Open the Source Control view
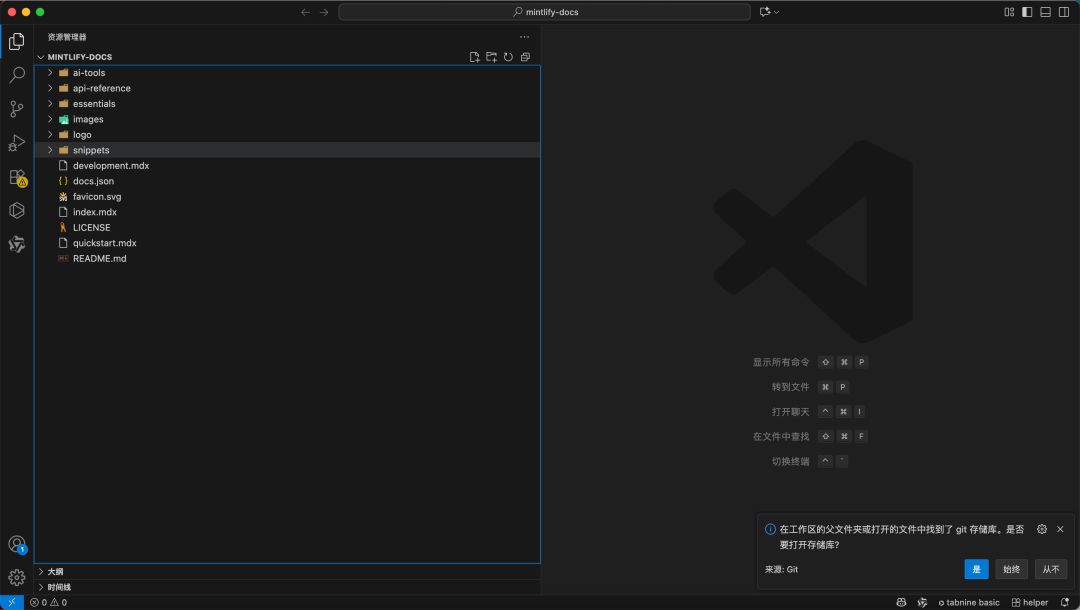 pyautogui.click(x=17, y=109)
